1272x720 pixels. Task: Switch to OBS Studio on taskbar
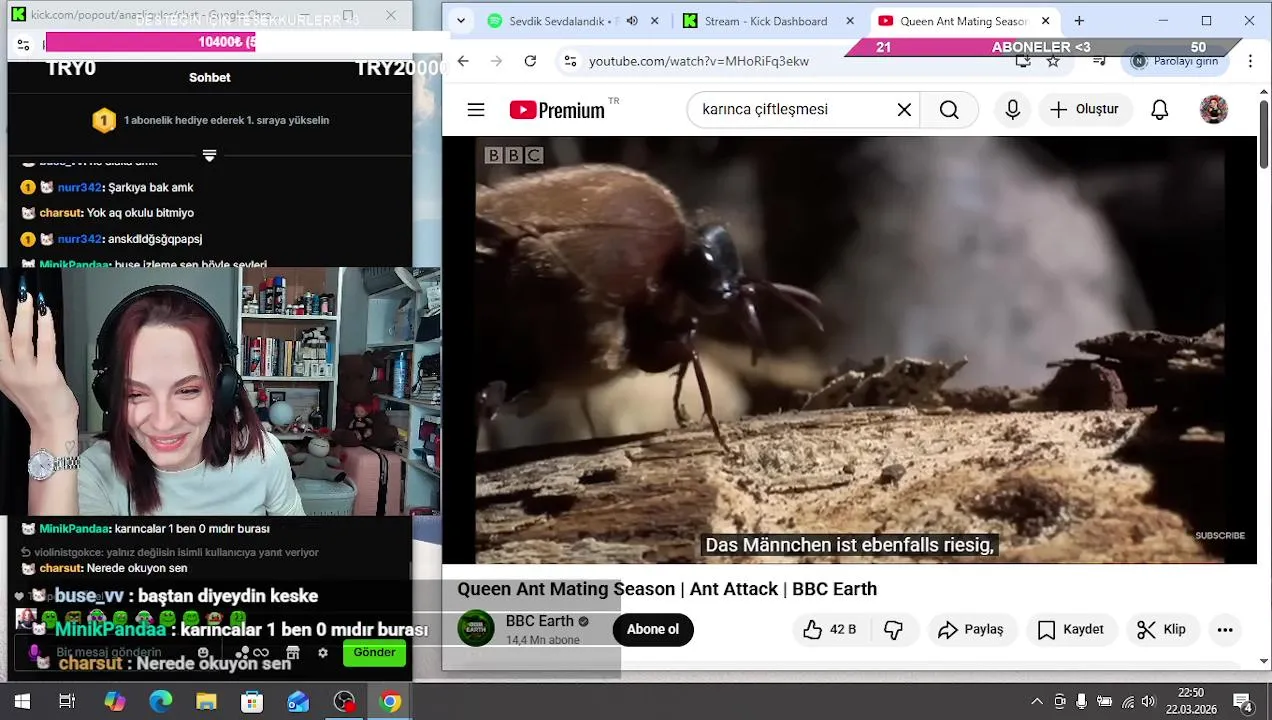(x=344, y=702)
